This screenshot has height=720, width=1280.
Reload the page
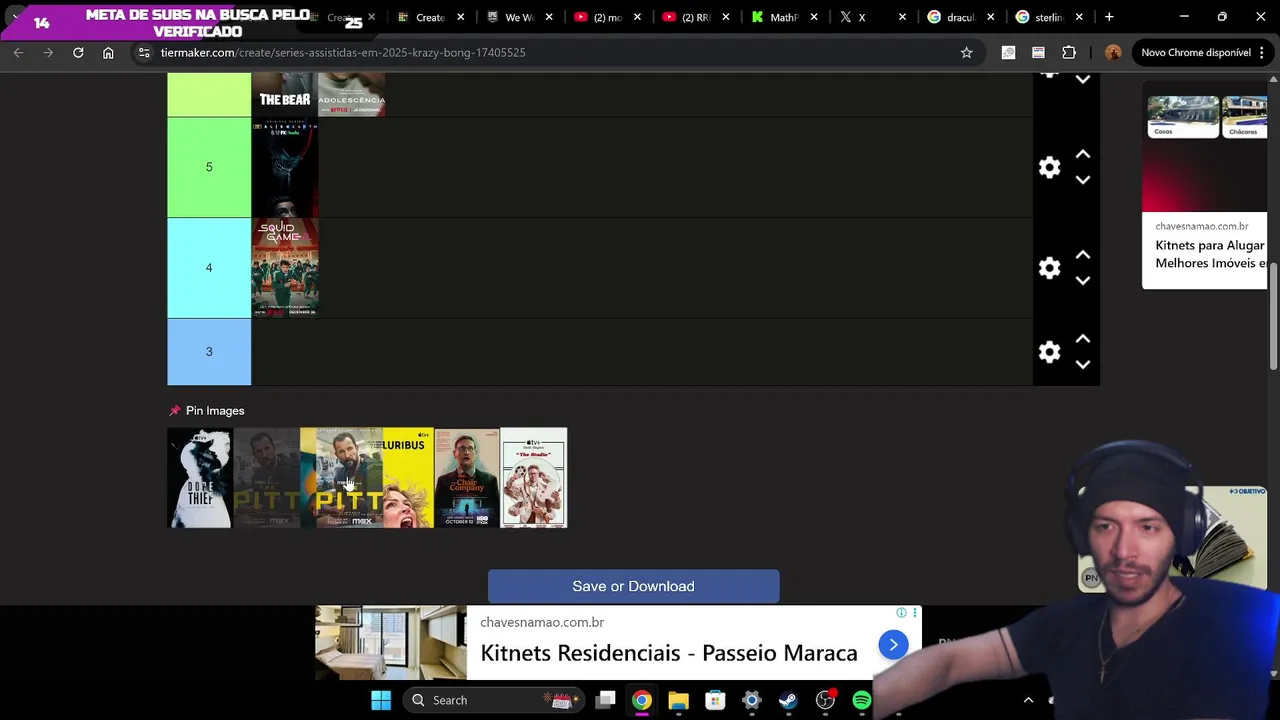pyautogui.click(x=78, y=52)
